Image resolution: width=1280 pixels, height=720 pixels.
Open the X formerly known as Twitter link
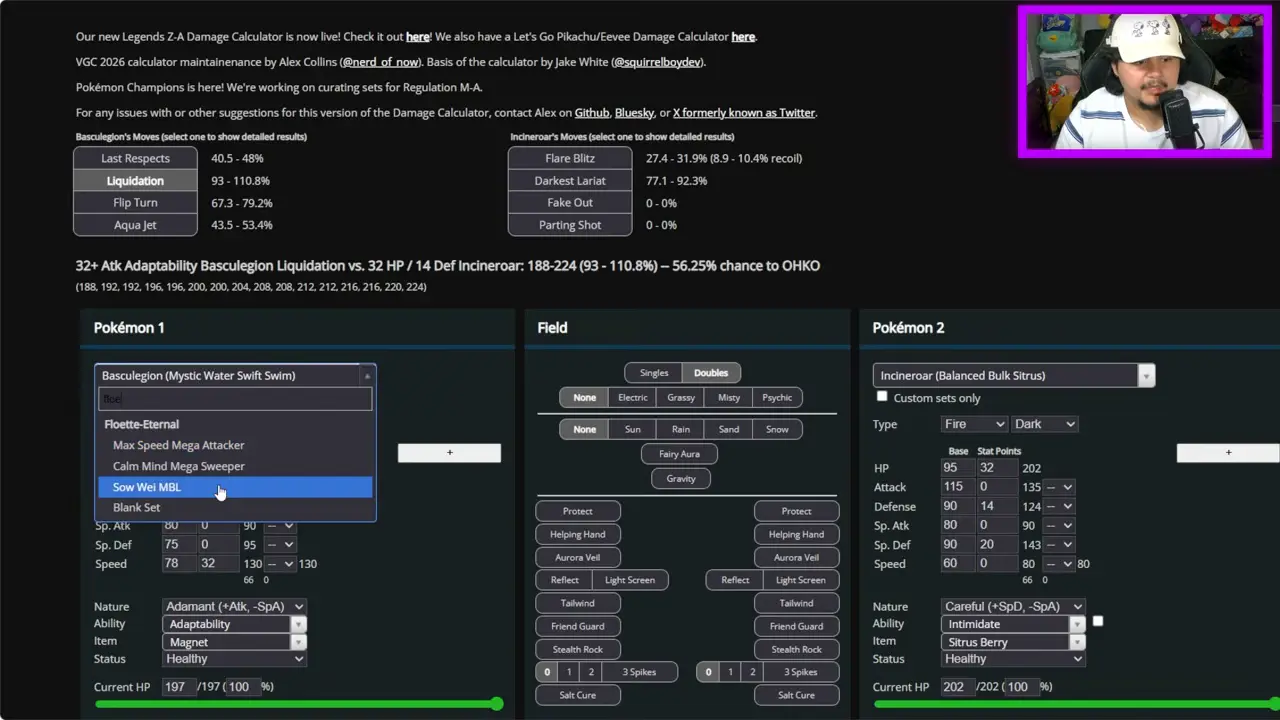click(744, 113)
